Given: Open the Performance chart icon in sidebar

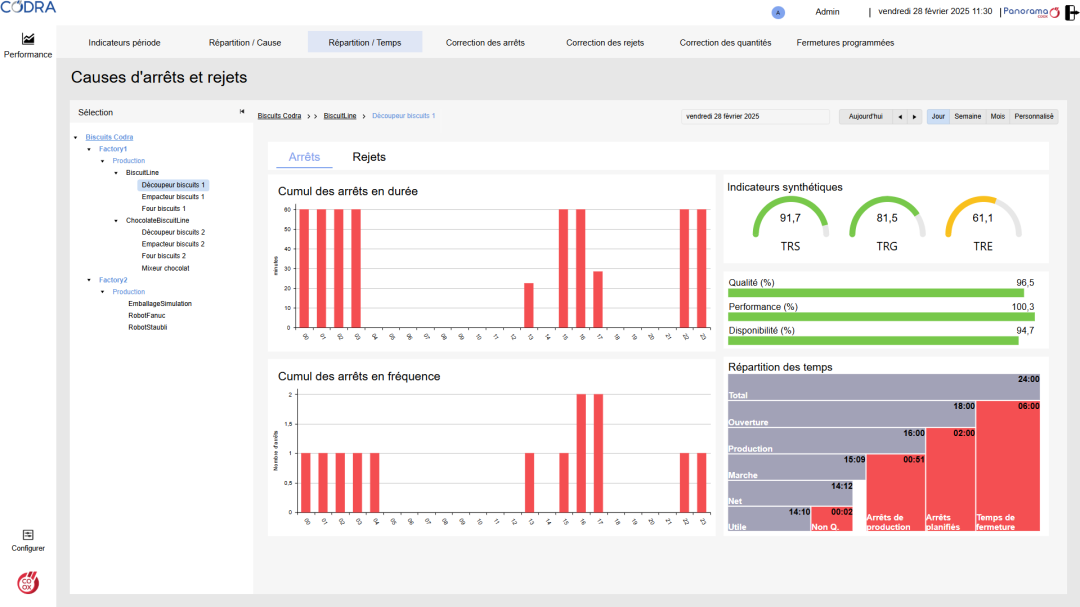Looking at the screenshot, I should coord(28,39).
